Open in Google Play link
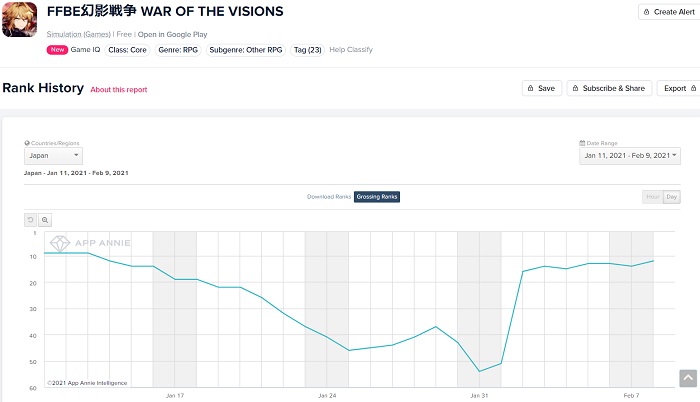Viewport: 700px width, 402px height. click(172, 34)
